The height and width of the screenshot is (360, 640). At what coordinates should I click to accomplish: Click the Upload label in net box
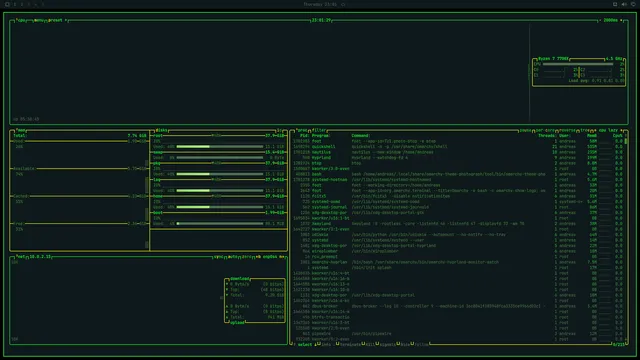tap(237, 322)
